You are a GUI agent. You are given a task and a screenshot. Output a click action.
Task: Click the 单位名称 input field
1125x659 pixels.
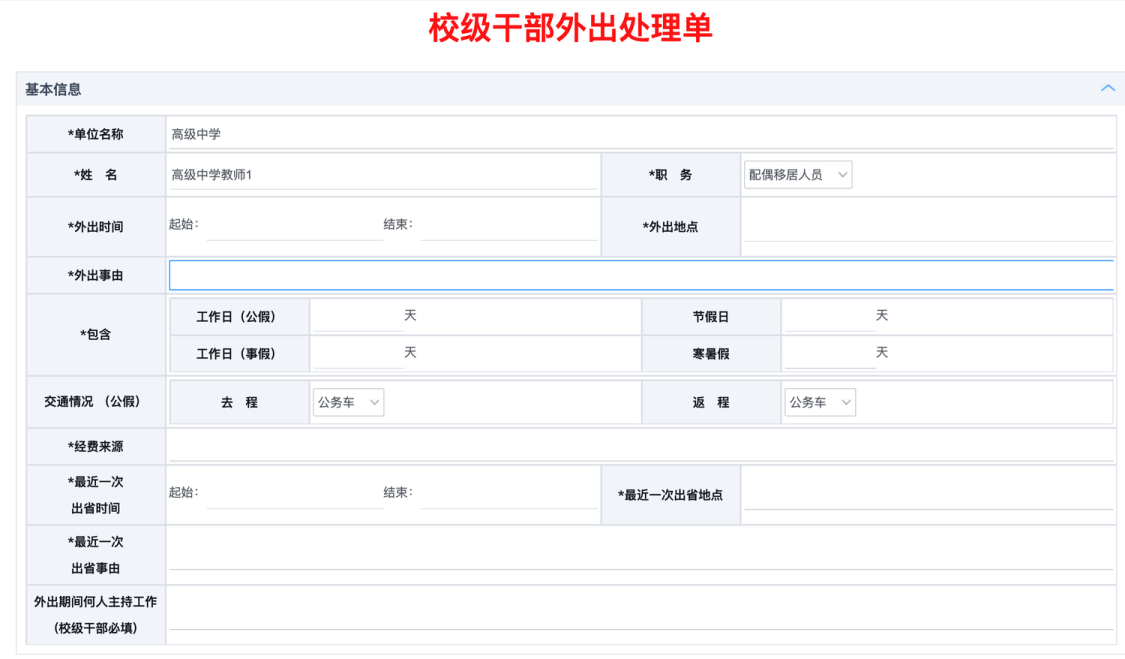(x=640, y=134)
